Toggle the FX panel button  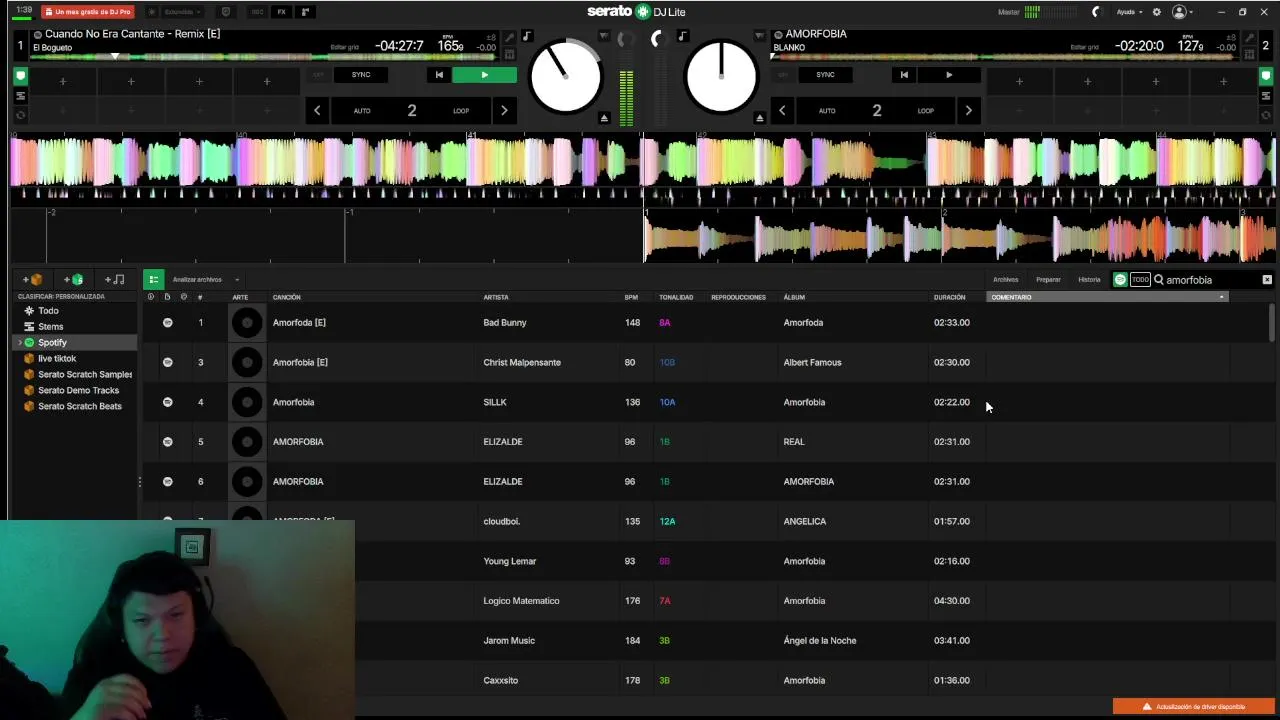click(x=281, y=12)
